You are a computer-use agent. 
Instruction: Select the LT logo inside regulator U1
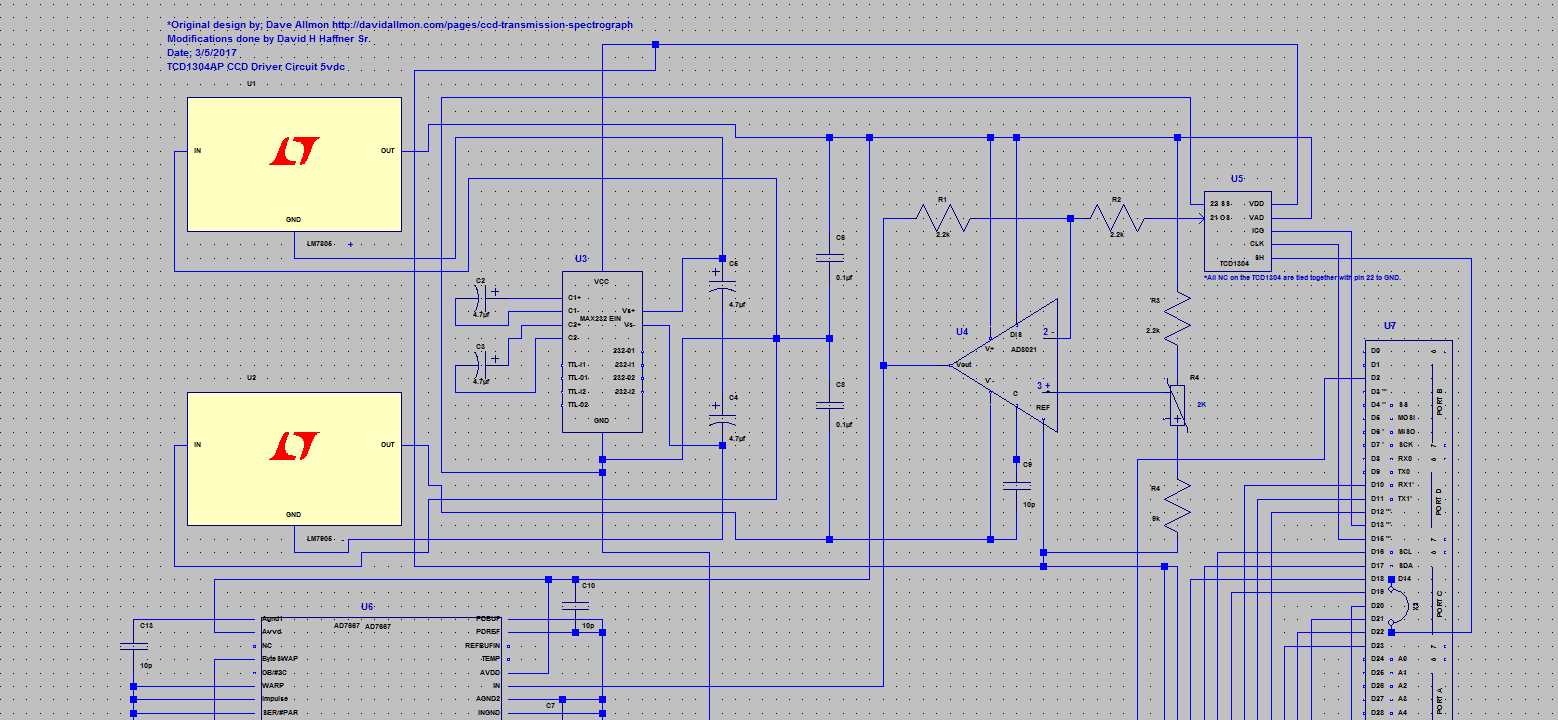coord(295,152)
